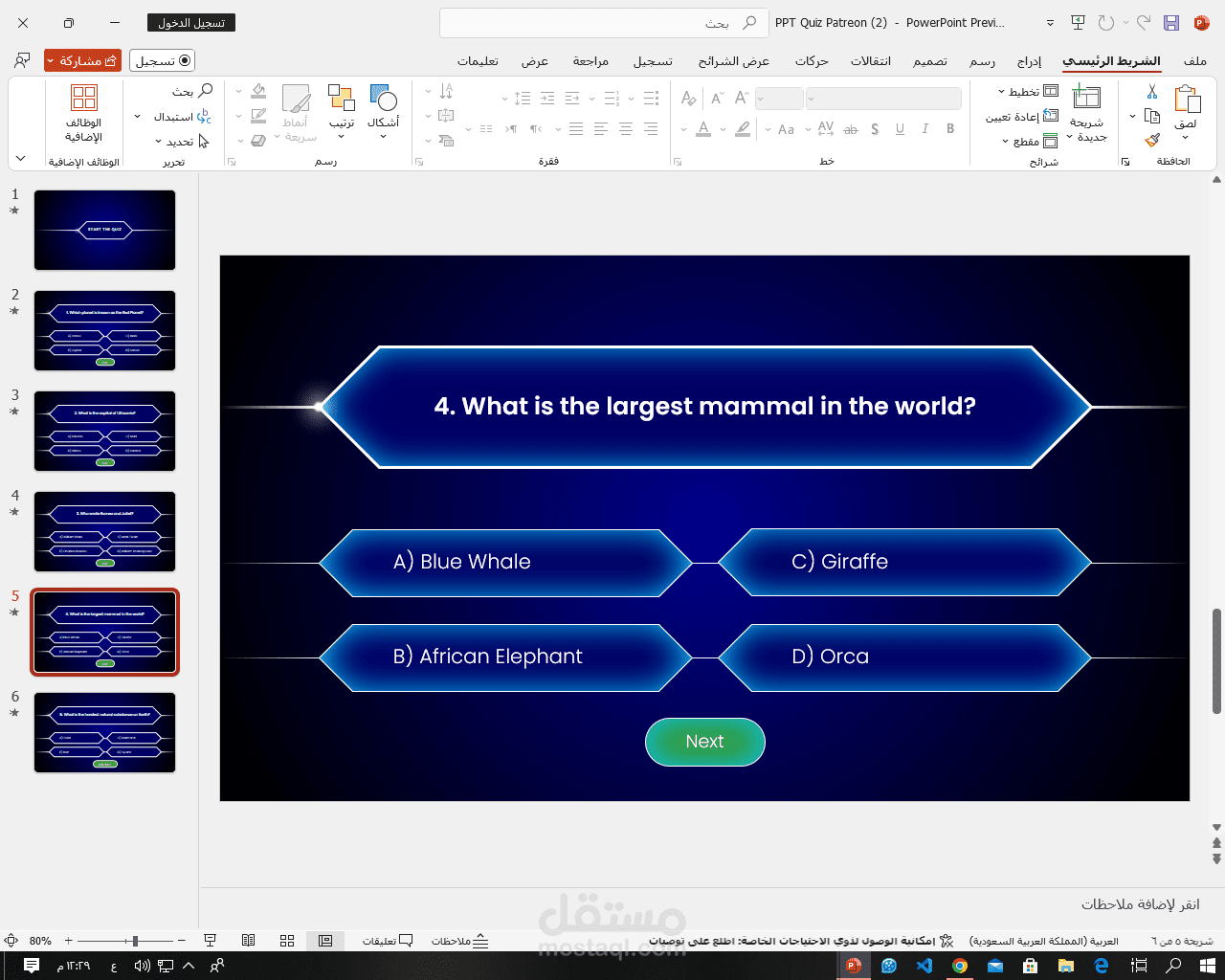Open the Home (الشريط الرئيسي) tab
Screen dimensions: 1225x980
pos(1111,60)
